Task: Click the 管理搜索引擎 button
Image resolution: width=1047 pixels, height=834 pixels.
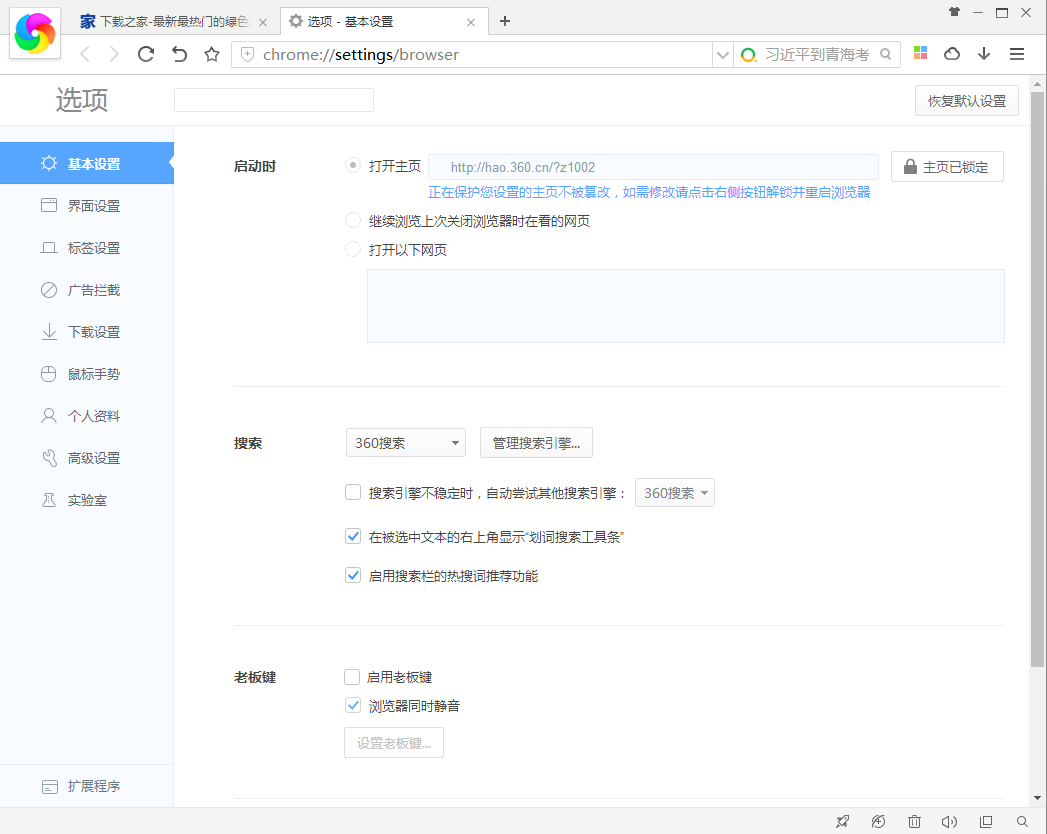Action: [536, 442]
